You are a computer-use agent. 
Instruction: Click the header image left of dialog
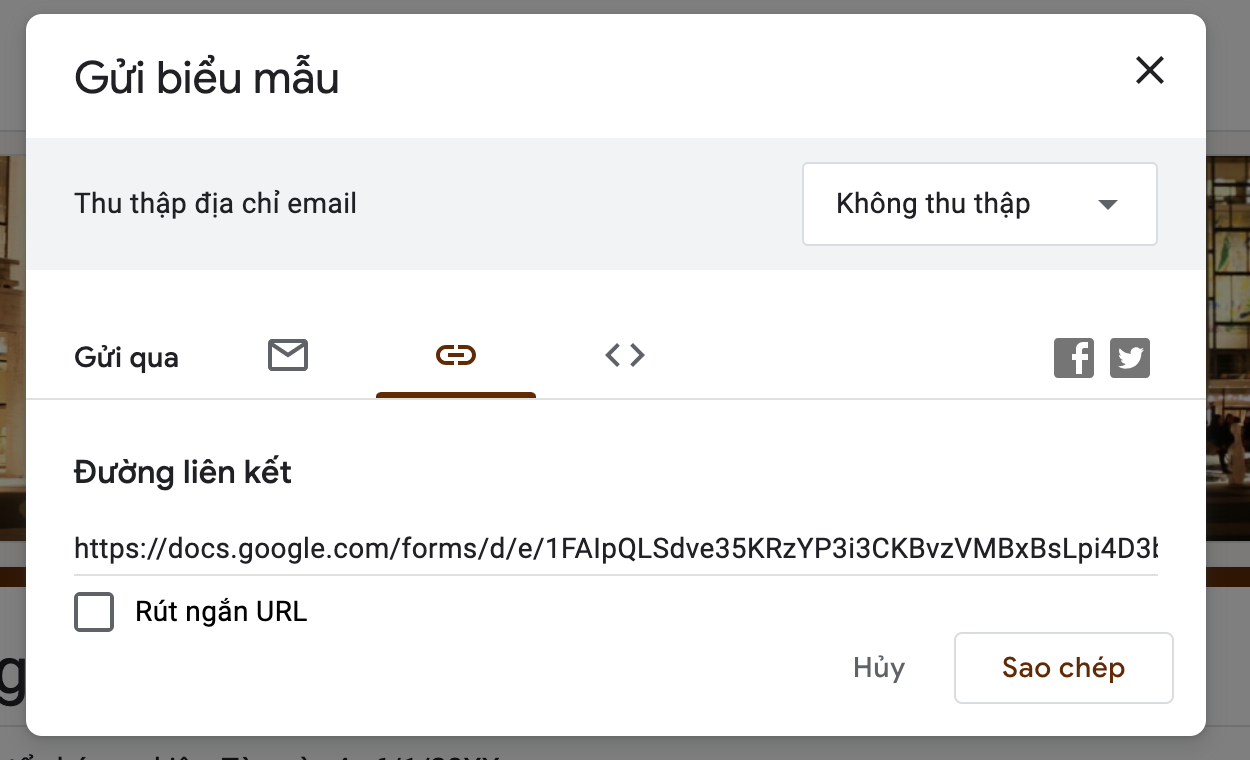tap(12, 350)
